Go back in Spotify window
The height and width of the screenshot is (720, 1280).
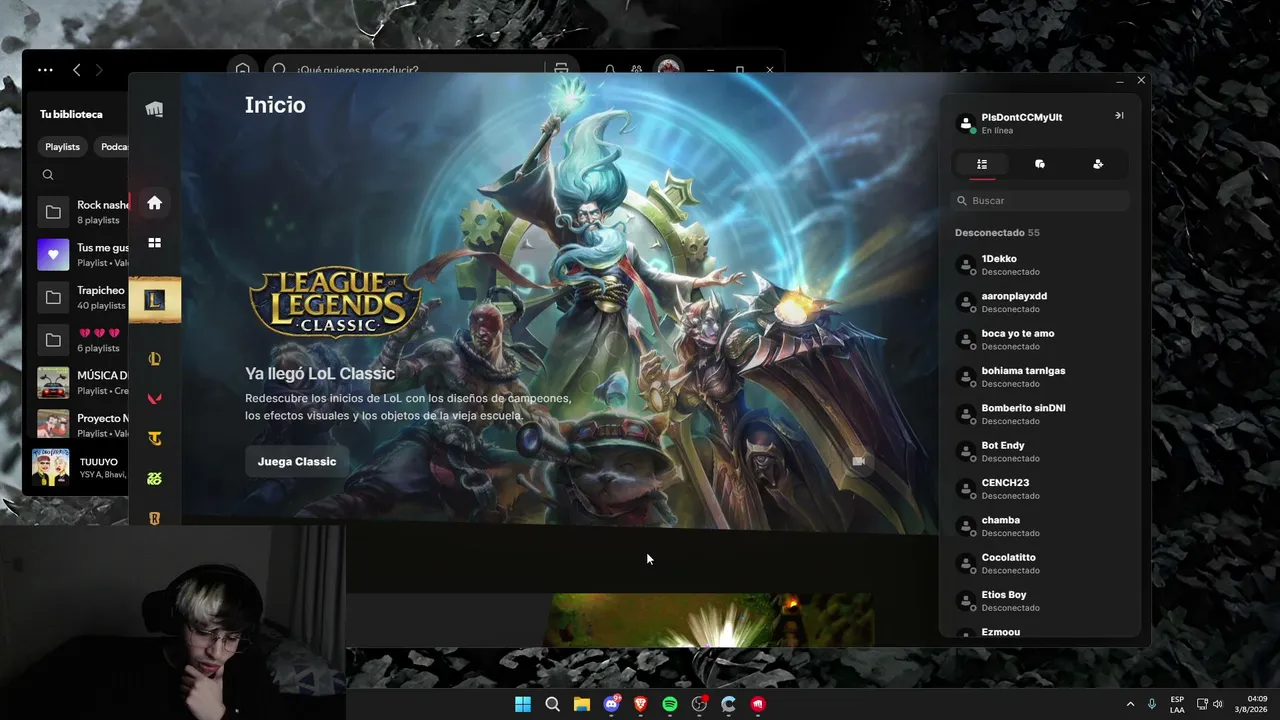77,70
